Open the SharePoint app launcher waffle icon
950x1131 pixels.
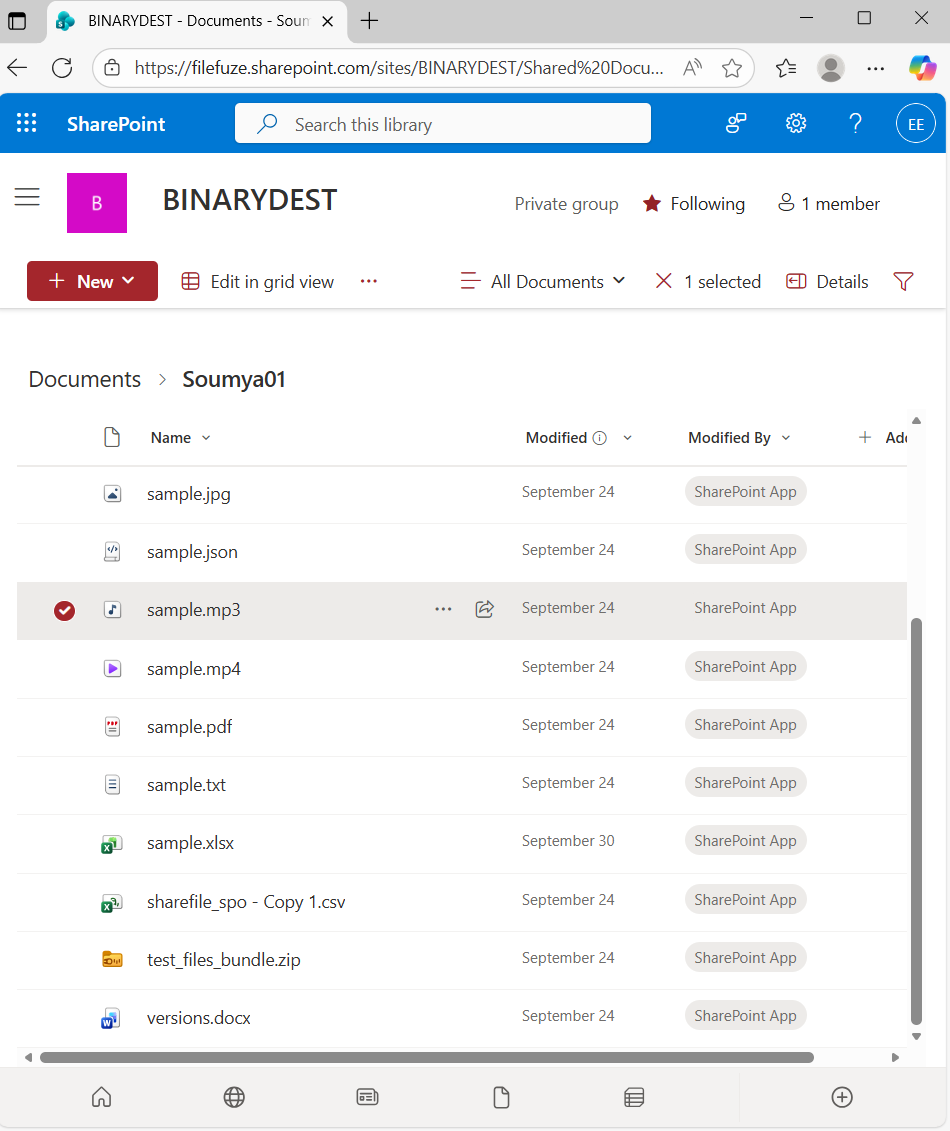(x=26, y=123)
